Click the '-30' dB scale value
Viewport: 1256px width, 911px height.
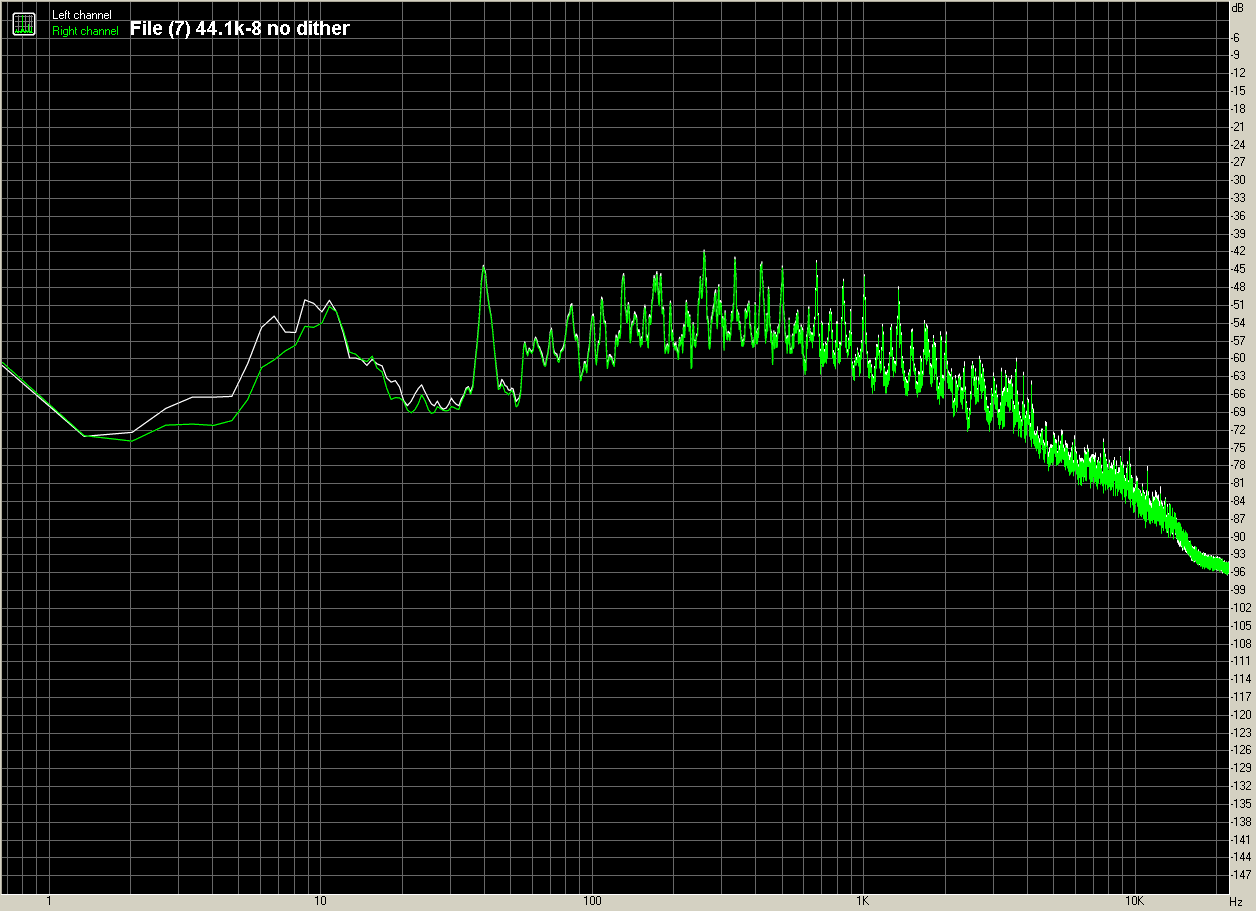1238,180
